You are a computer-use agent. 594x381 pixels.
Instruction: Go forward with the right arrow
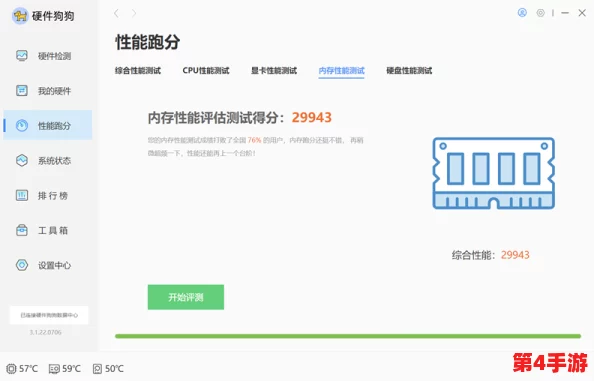click(x=134, y=14)
